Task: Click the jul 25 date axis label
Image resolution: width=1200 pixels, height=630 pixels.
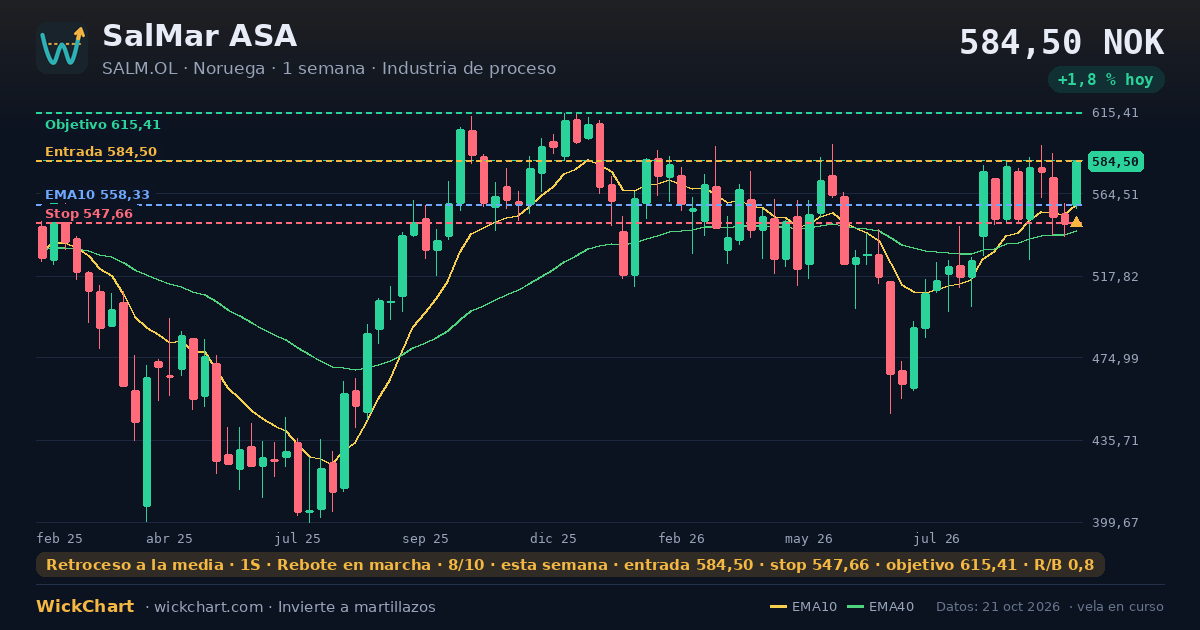Action: (297, 538)
